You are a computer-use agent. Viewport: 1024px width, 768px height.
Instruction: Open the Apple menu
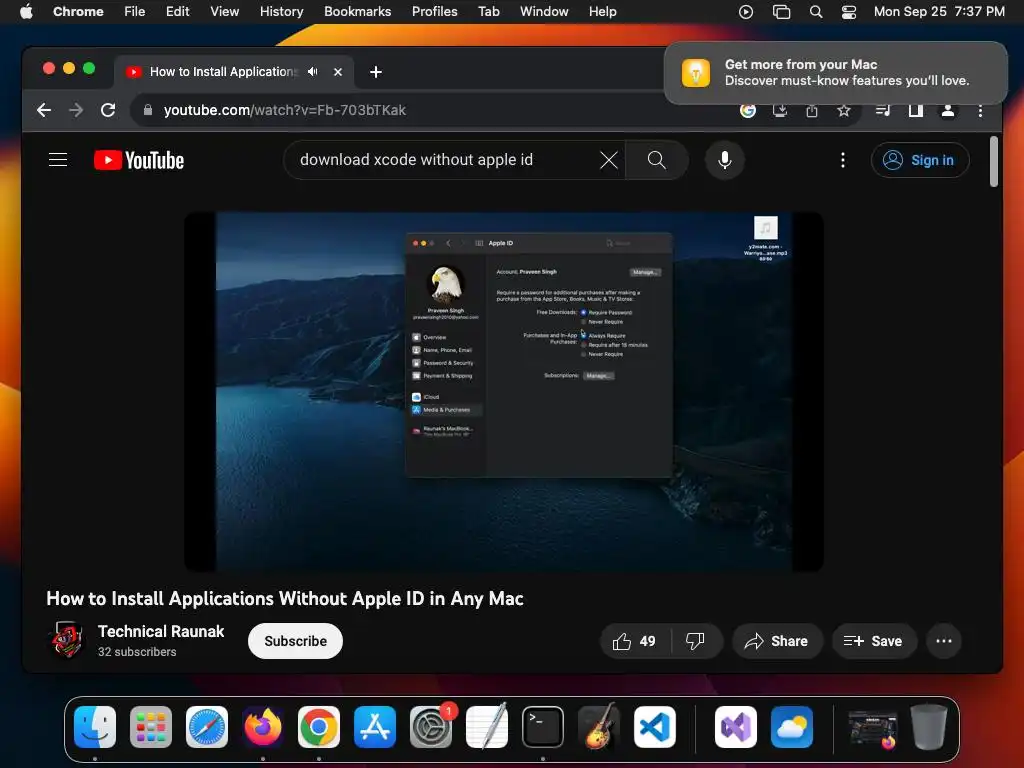coord(26,12)
